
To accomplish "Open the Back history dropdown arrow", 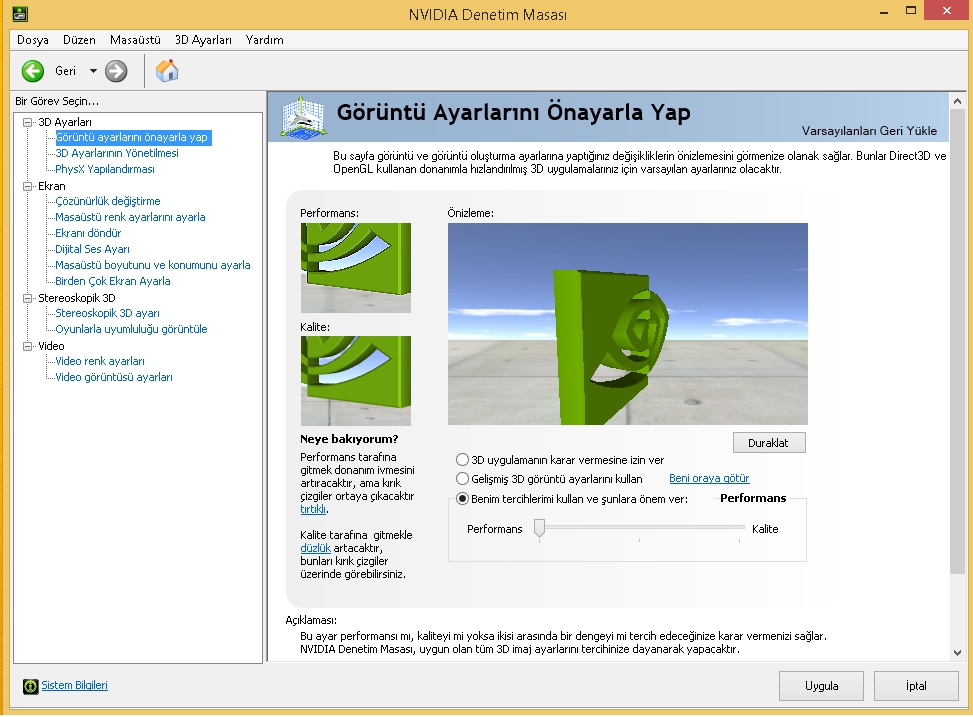I will pos(93,71).
